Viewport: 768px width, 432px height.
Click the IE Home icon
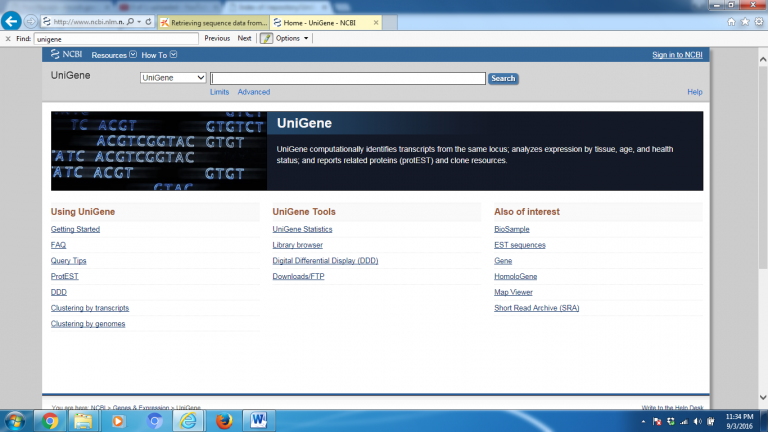(x=732, y=21)
